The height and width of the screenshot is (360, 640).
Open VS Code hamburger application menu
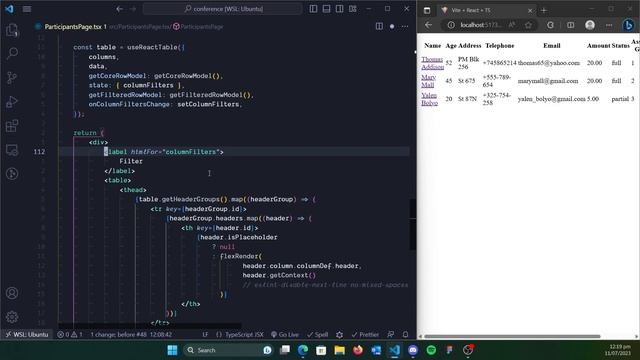click(27, 9)
